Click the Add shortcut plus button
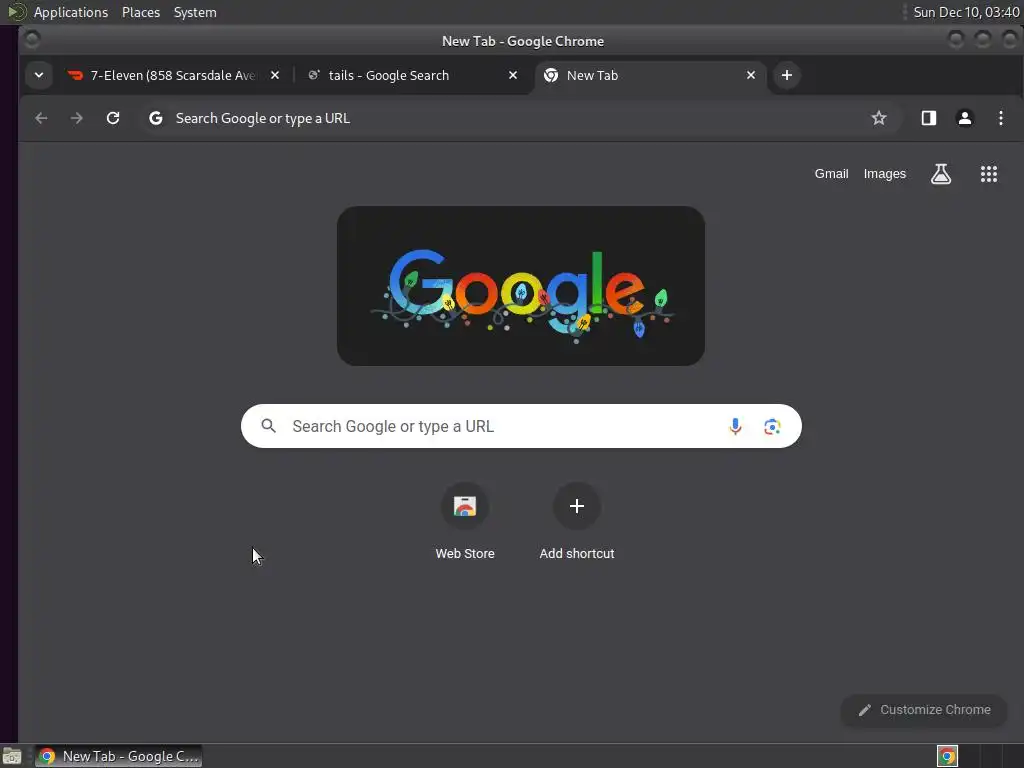 point(577,506)
